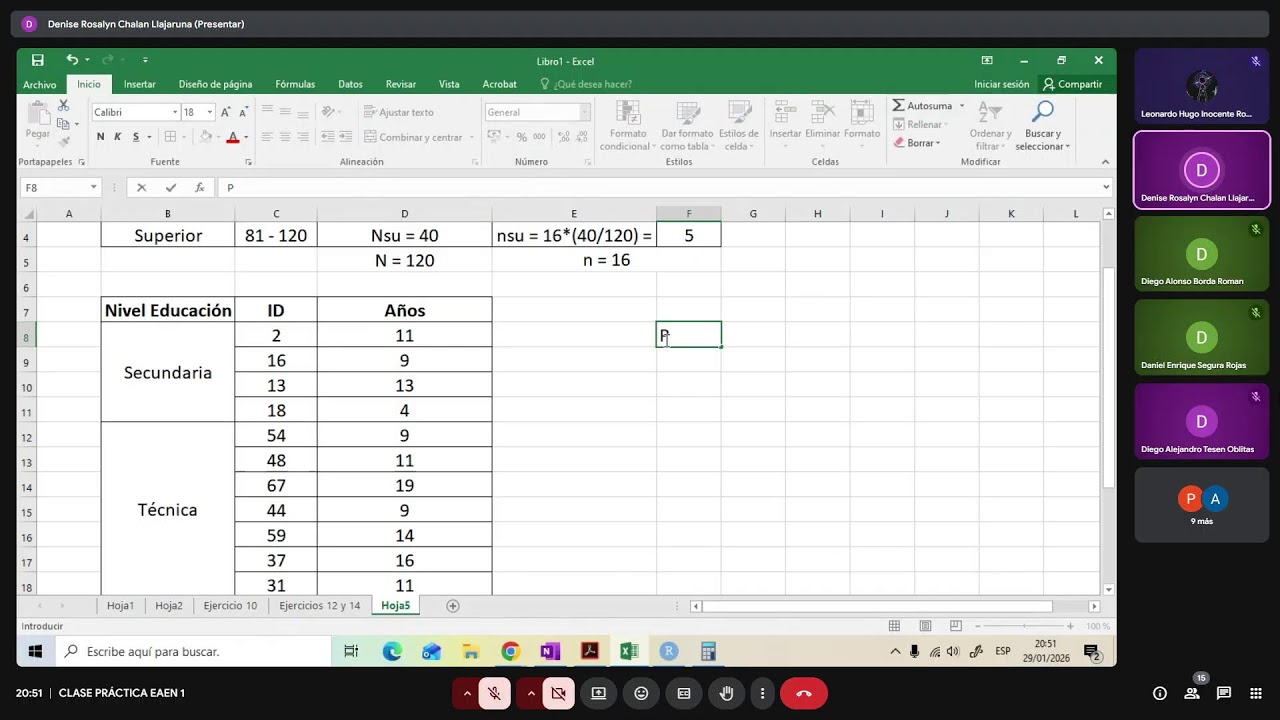Viewport: 1280px width, 720px height.
Task: Collapse the Excel ribbon with the chevron
Action: pos(1105,162)
